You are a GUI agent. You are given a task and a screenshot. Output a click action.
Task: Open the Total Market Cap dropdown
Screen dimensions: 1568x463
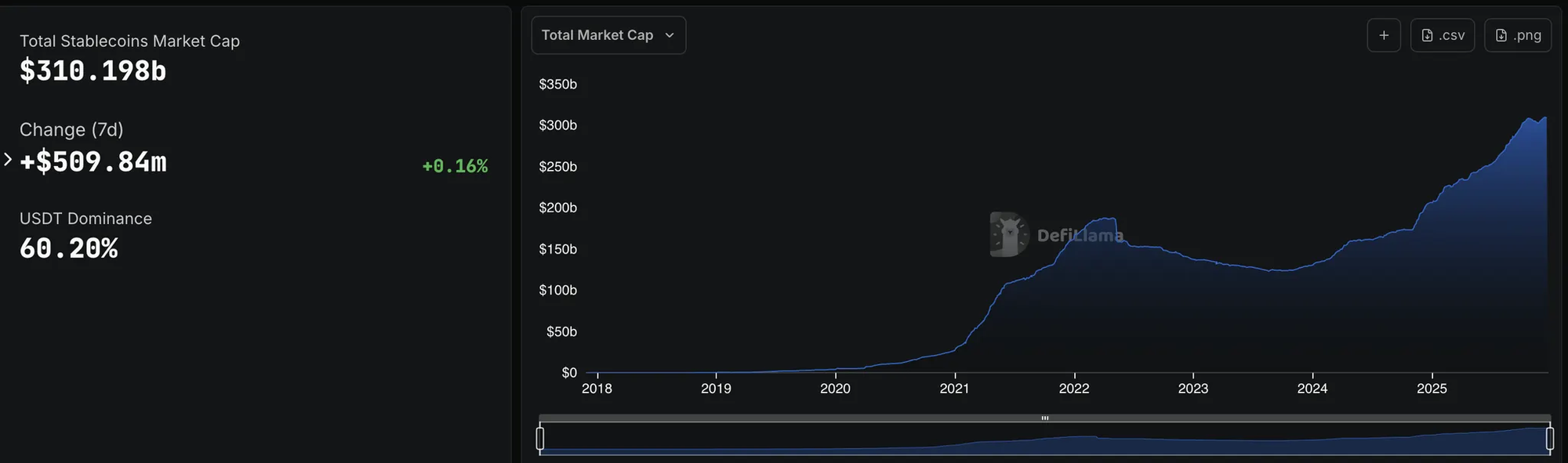[608, 35]
